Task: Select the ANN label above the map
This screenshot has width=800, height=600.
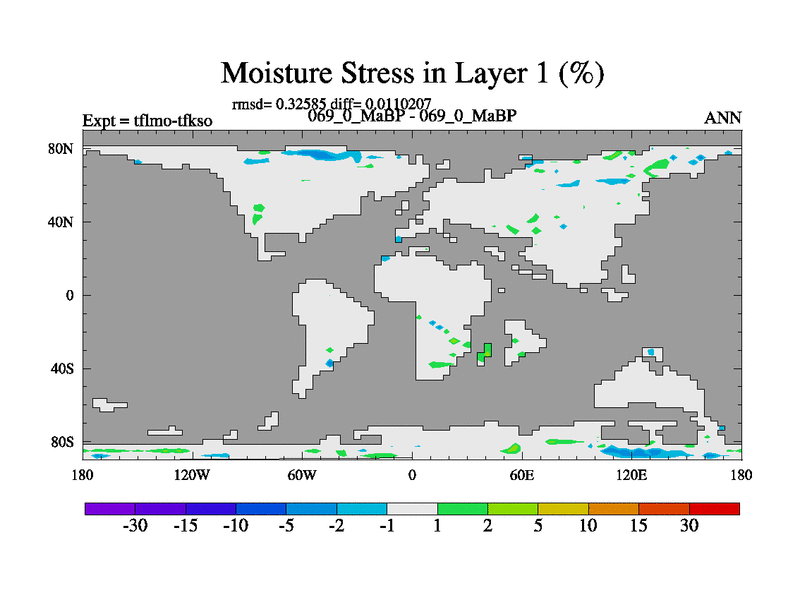Action: click(723, 118)
